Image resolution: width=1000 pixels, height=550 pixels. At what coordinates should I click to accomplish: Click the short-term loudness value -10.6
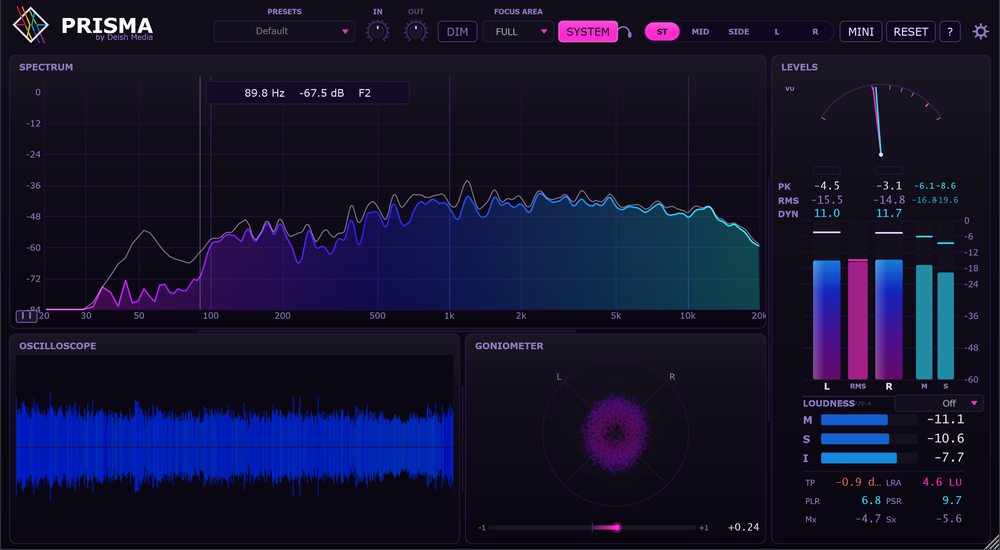coord(946,439)
